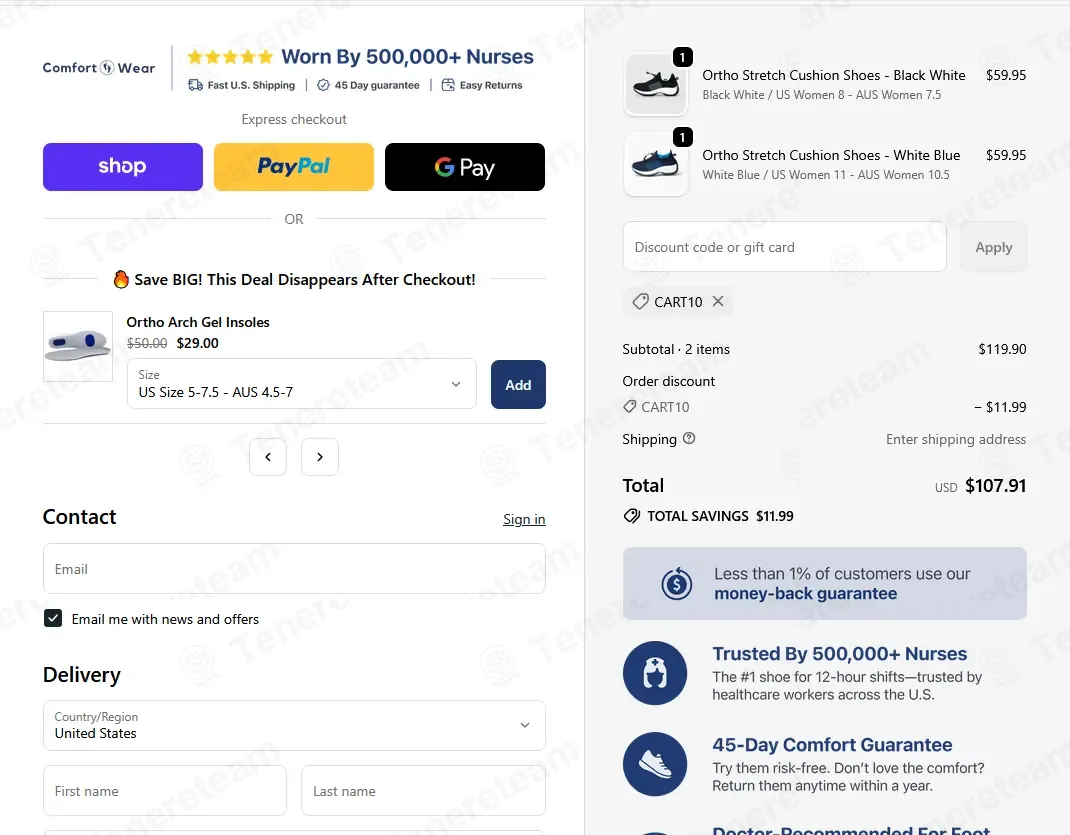Click the five-star rating icons
Viewport: 1070px width, 835px height.
tap(230, 57)
